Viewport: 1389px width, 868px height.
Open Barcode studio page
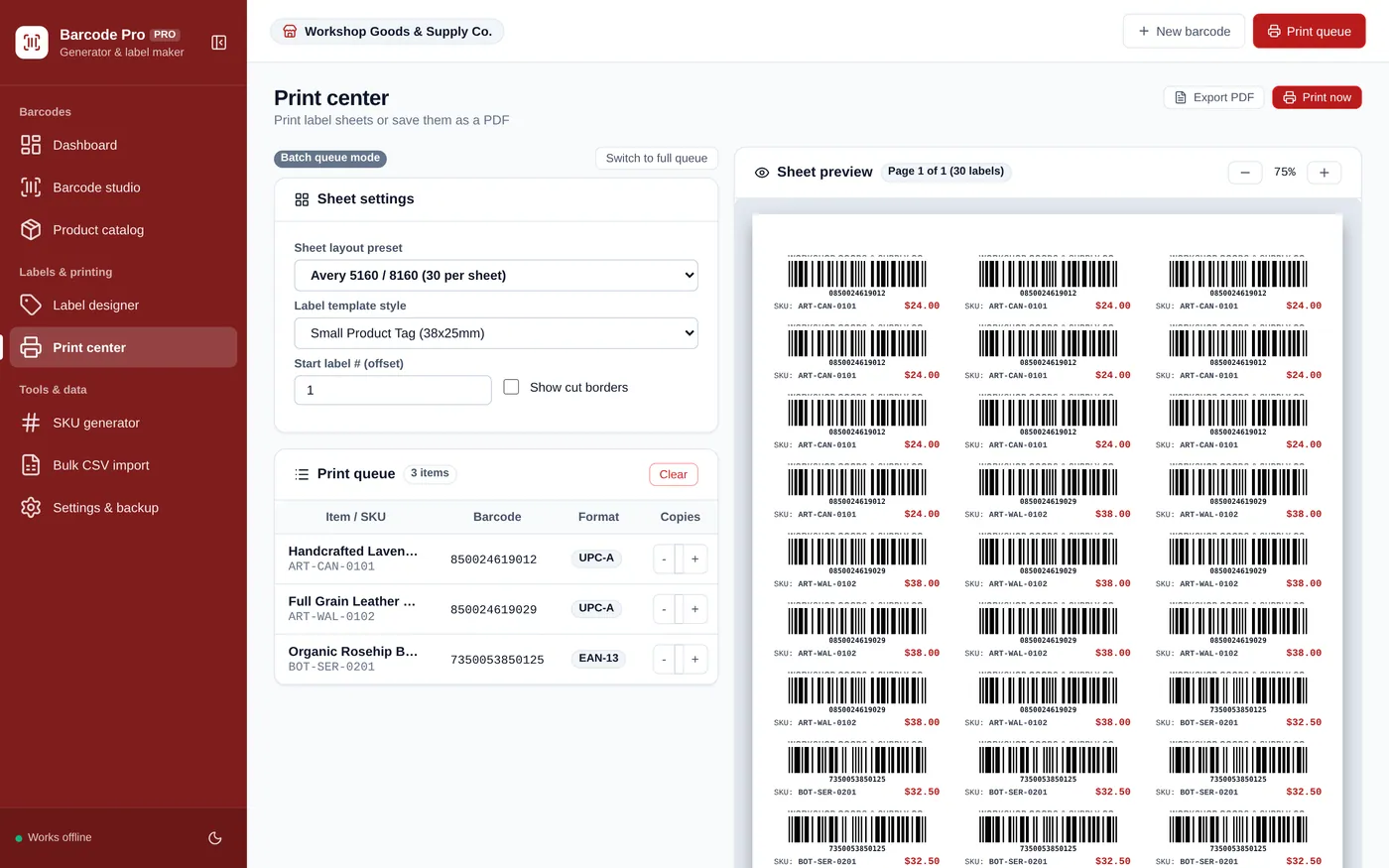[123, 187]
